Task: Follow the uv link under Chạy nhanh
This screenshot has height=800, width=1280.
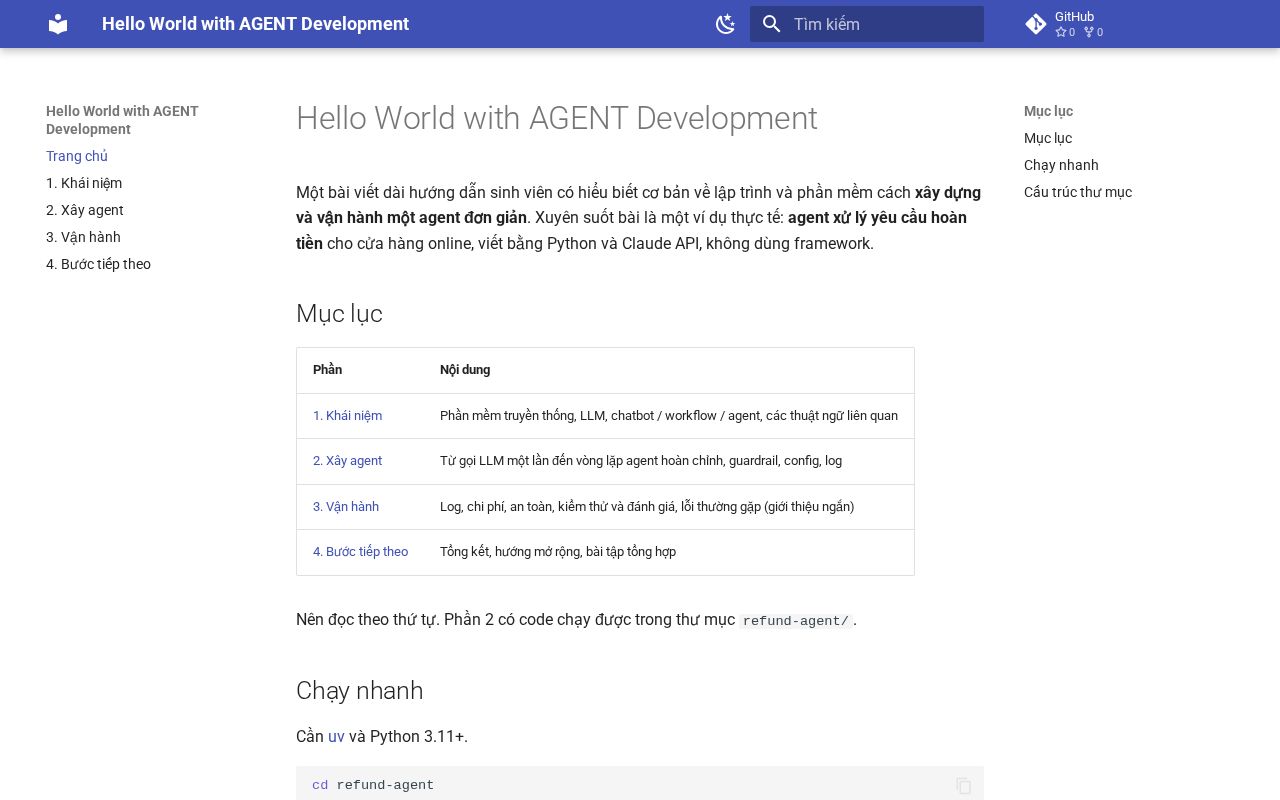Action: click(x=336, y=737)
